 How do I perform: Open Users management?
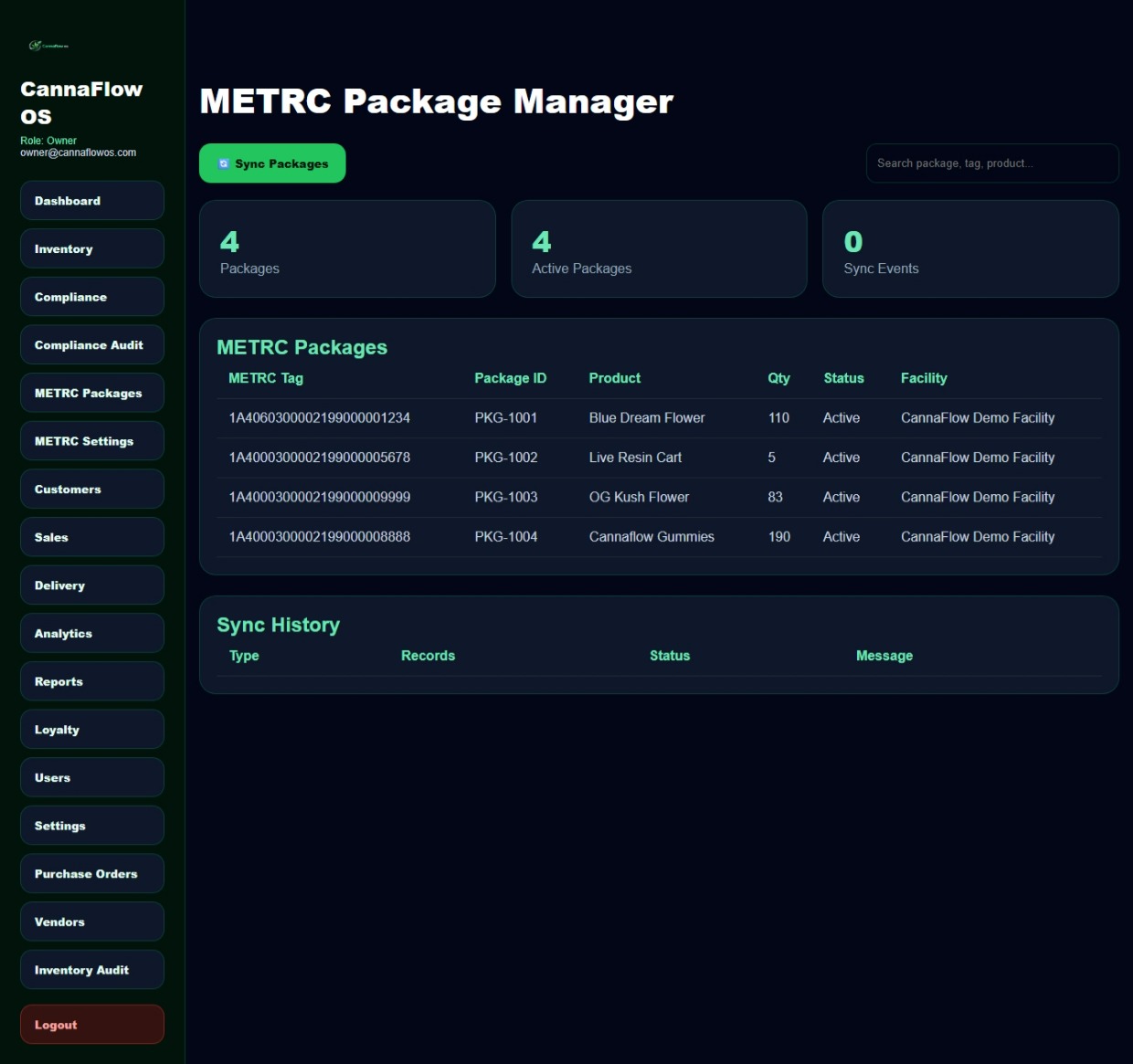click(x=92, y=778)
